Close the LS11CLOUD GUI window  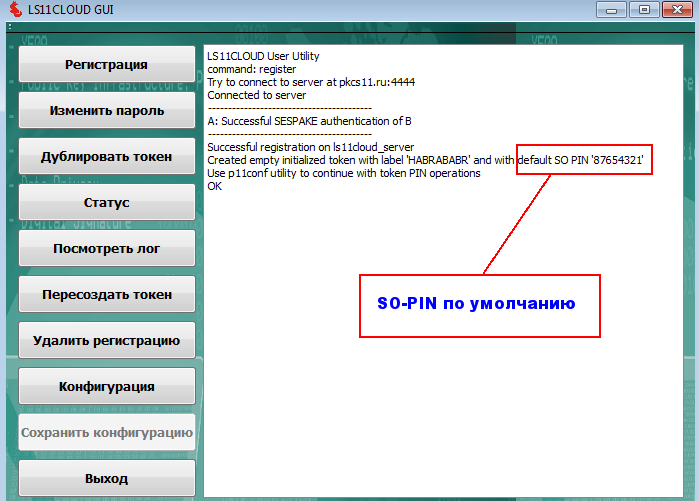[x=677, y=9]
